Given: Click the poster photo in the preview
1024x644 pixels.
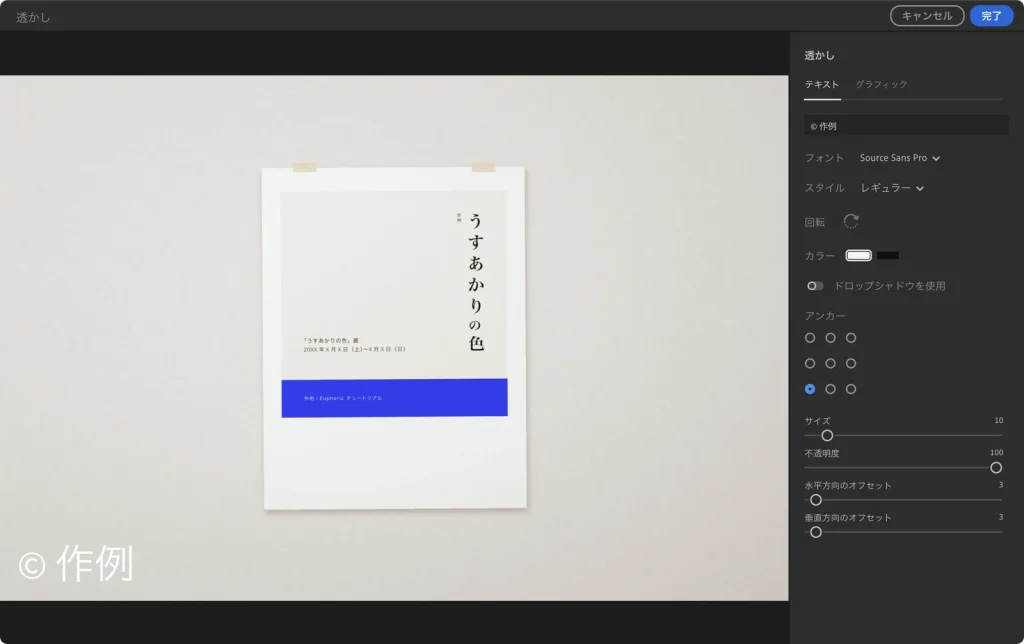Looking at the screenshot, I should coord(394,338).
